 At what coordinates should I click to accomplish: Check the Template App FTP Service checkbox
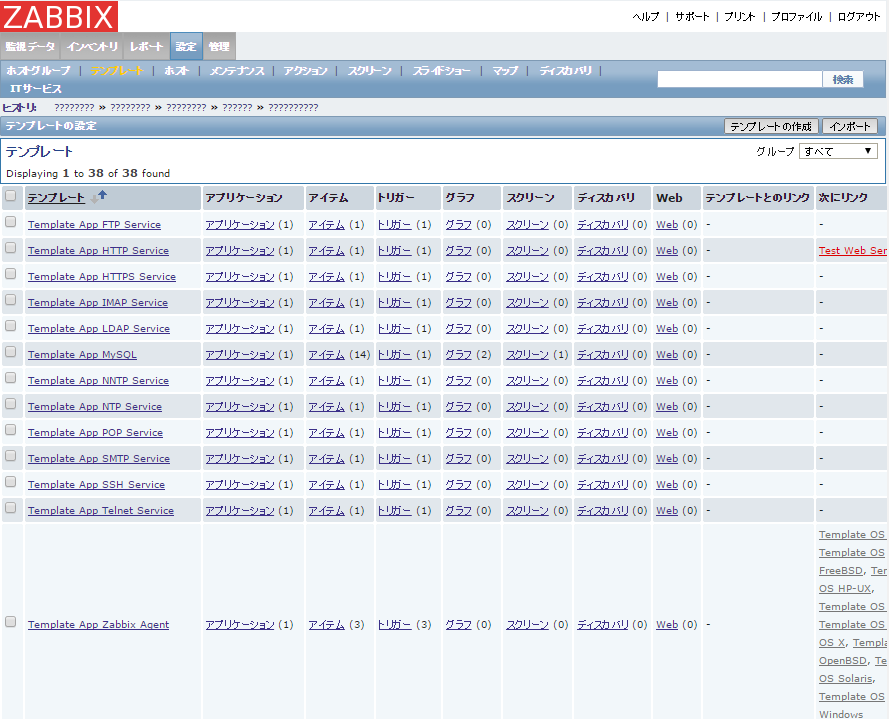click(11, 222)
